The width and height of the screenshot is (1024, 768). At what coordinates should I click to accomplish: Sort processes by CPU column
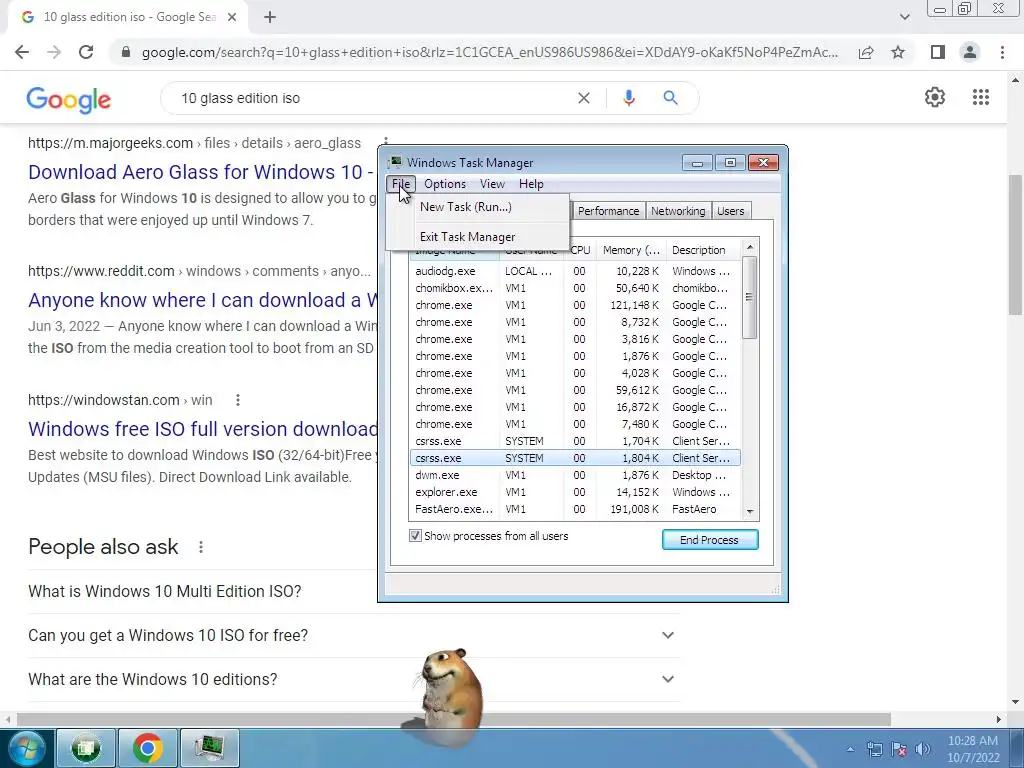click(x=580, y=250)
